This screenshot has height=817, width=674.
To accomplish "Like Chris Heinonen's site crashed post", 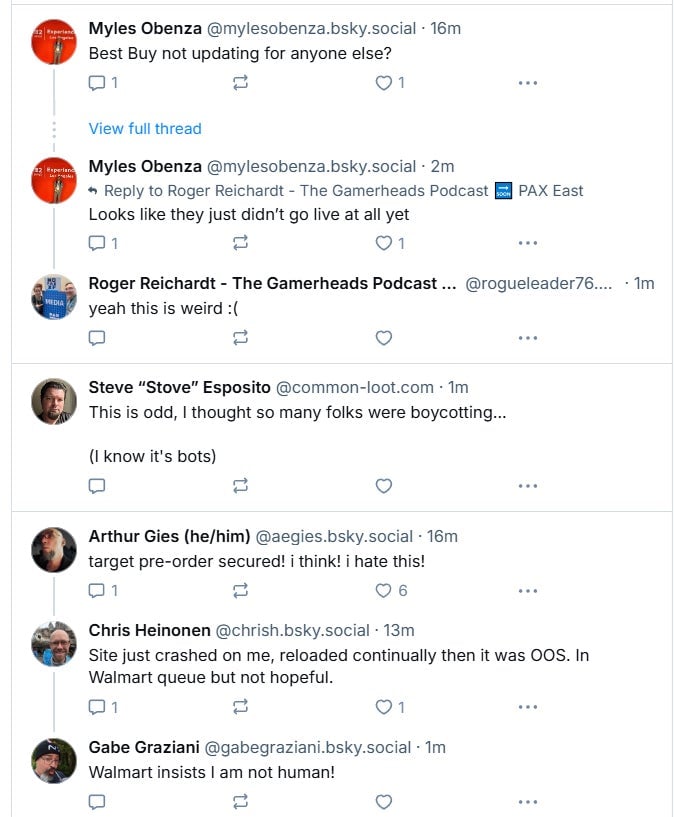I will [x=383, y=707].
